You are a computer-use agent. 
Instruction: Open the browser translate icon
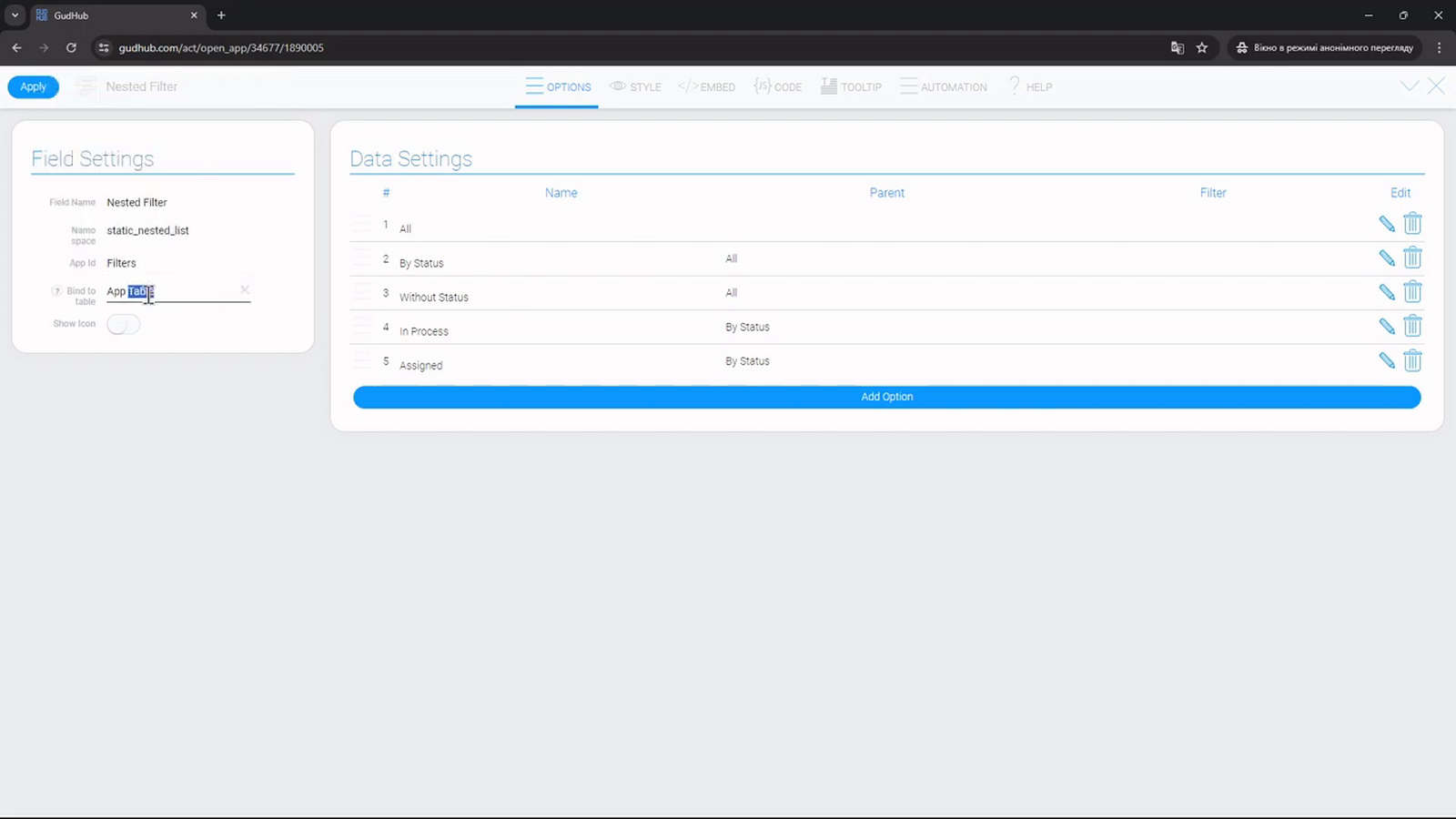(x=1178, y=47)
